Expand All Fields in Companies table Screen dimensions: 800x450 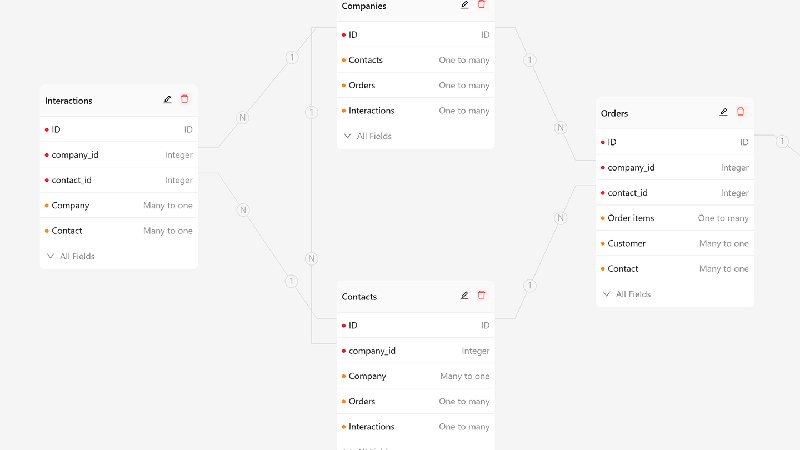pos(367,136)
